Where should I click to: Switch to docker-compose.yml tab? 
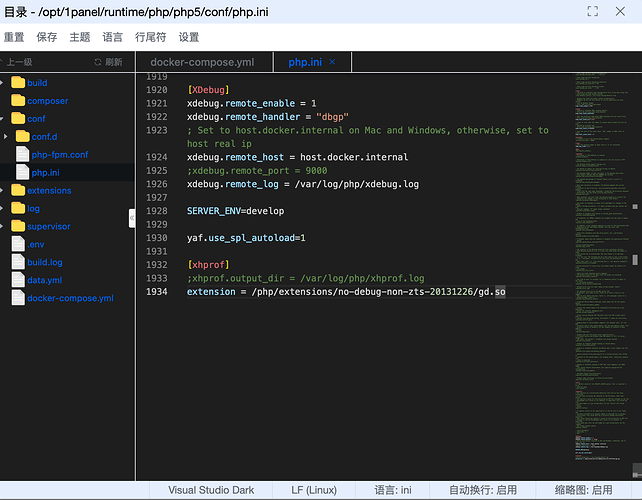(x=202, y=62)
